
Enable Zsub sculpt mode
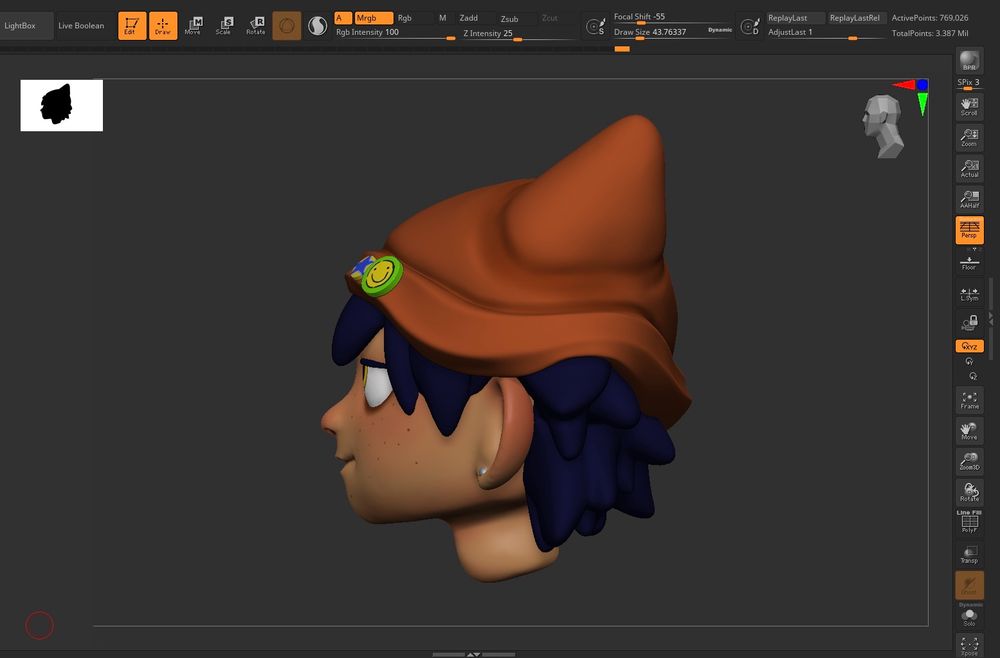point(510,18)
